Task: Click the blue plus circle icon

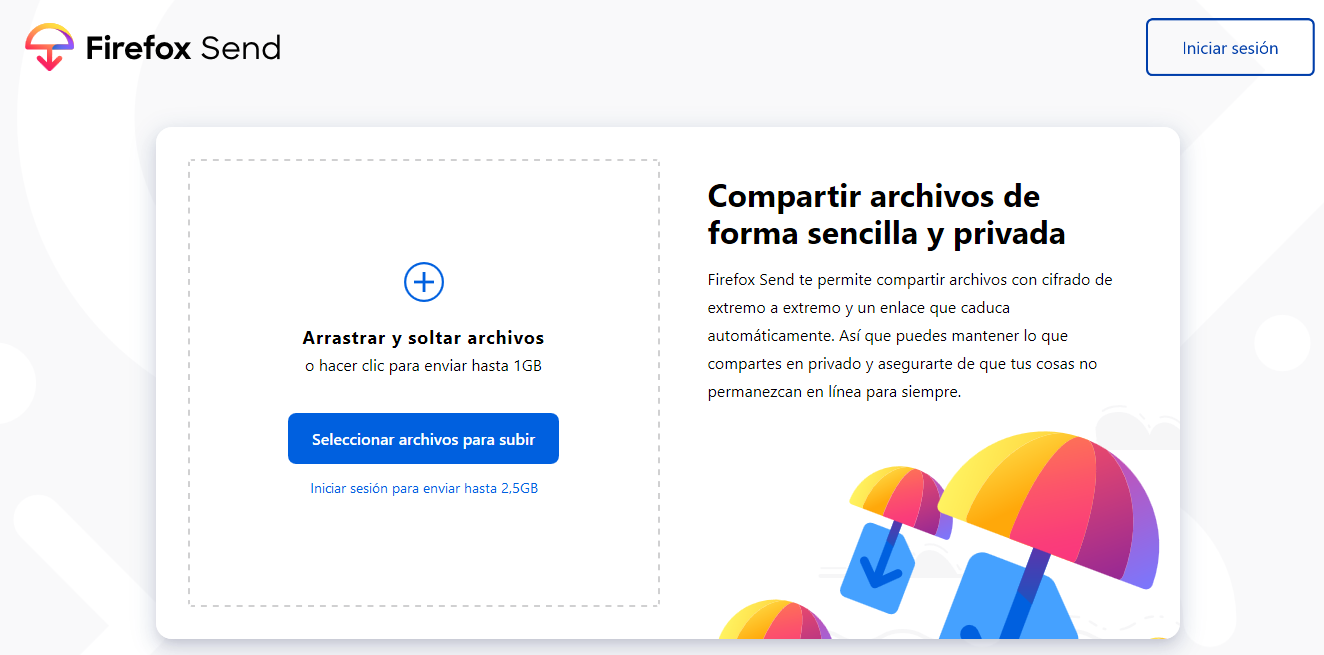Action: click(x=424, y=283)
